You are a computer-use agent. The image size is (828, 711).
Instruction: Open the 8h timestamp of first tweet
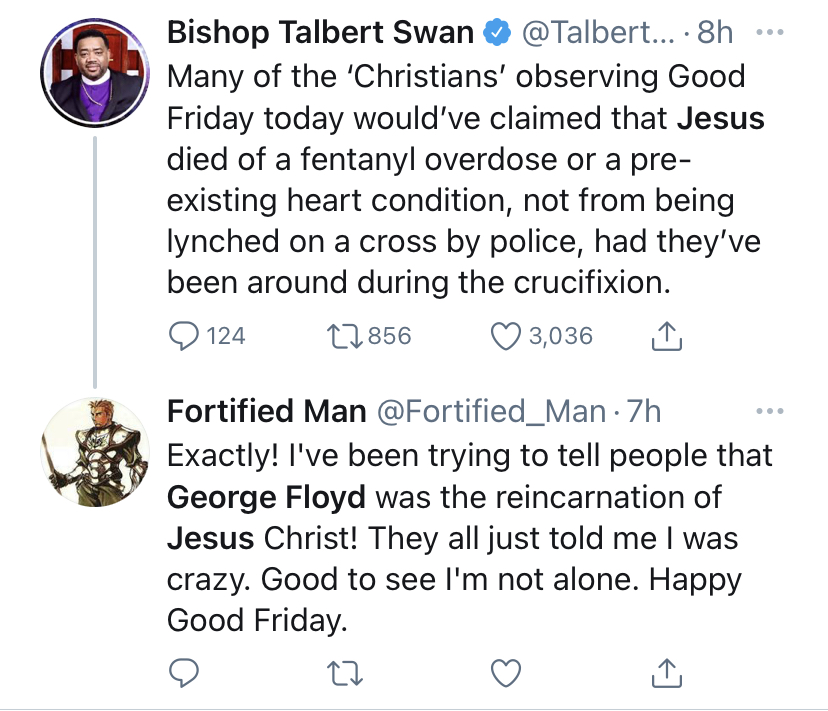click(715, 32)
